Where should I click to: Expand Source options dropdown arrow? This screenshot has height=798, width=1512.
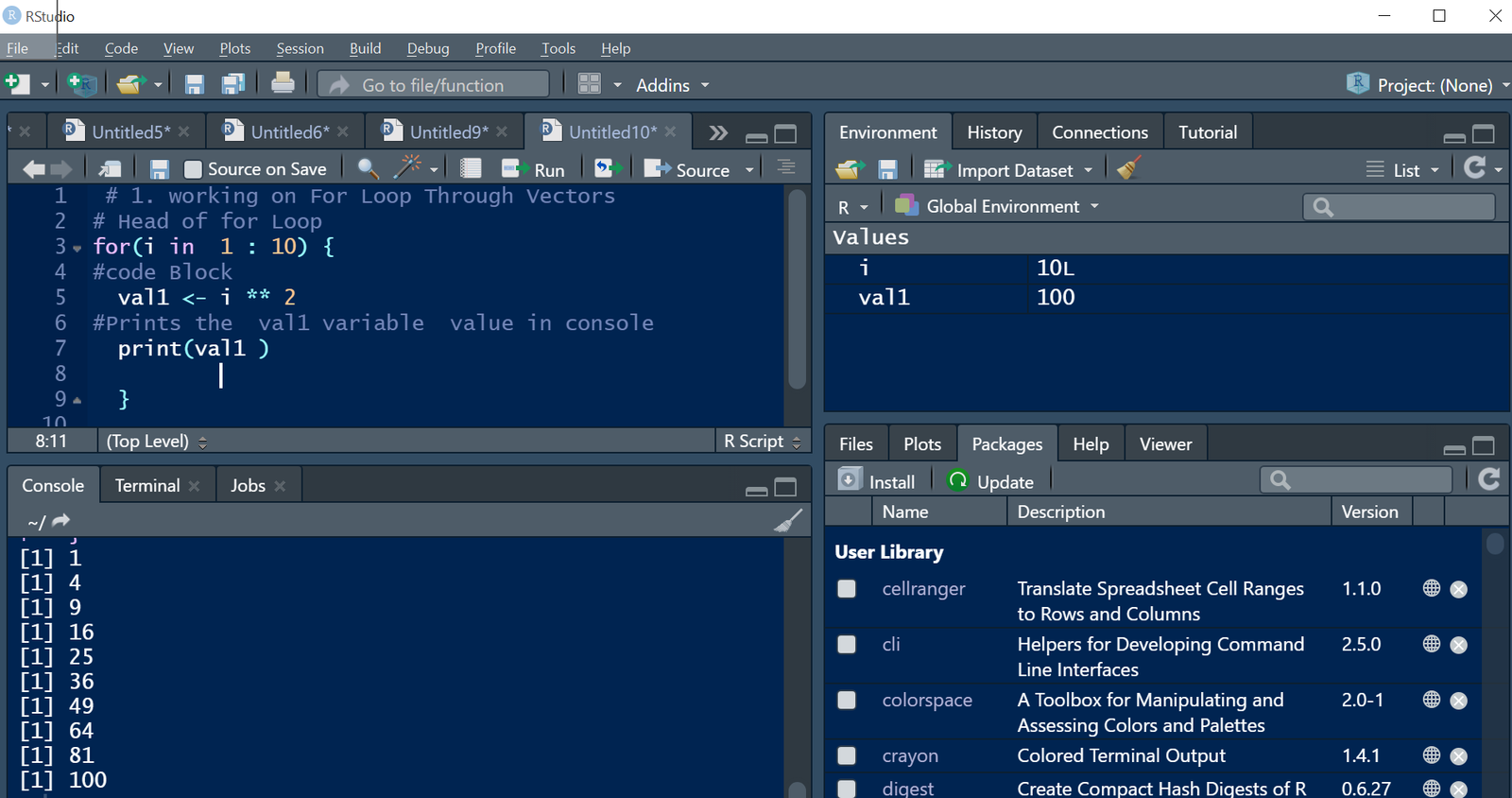[x=749, y=170]
